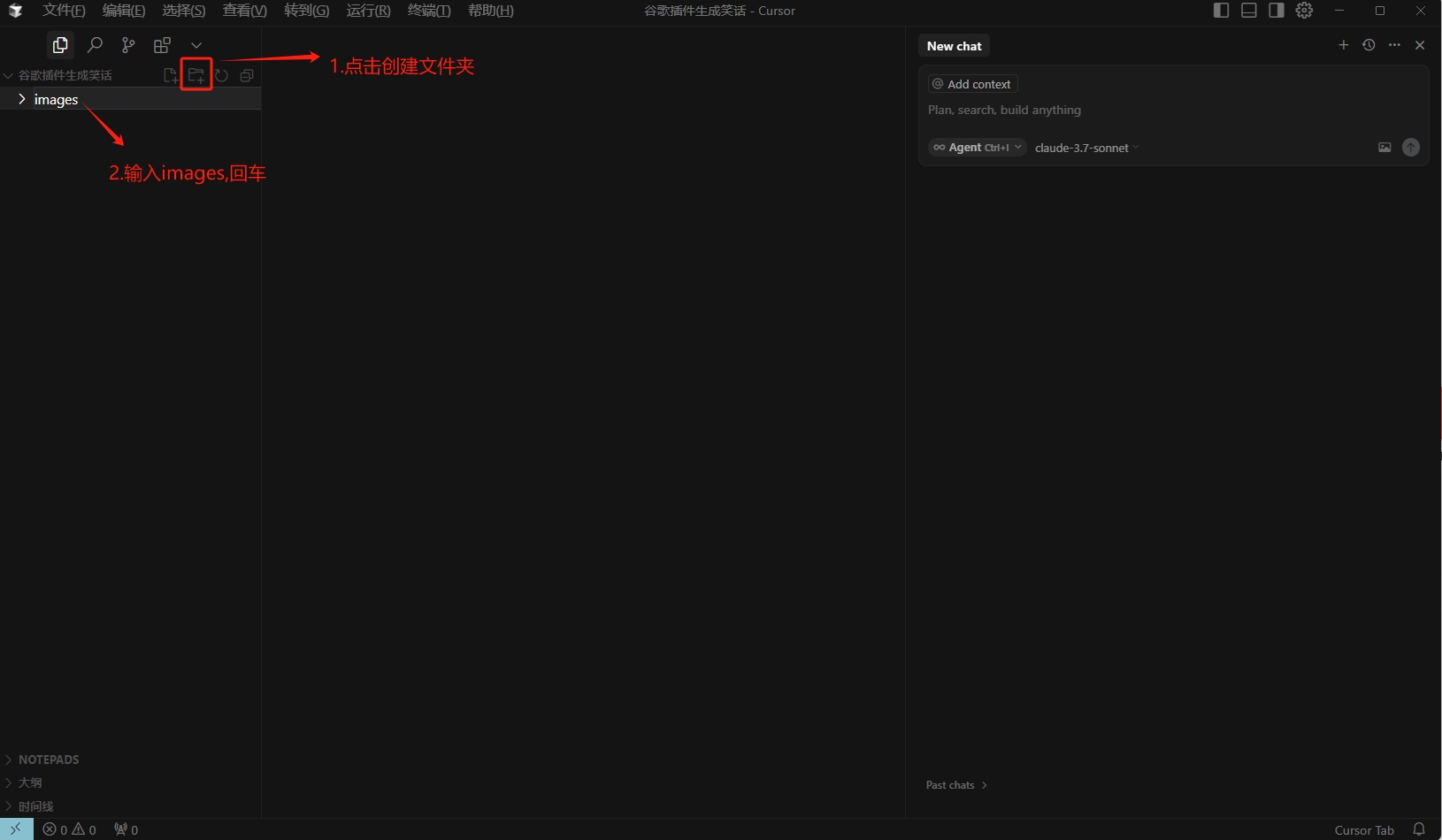Open the Extensions panel icon
The height and width of the screenshot is (840, 1442).
[x=162, y=45]
